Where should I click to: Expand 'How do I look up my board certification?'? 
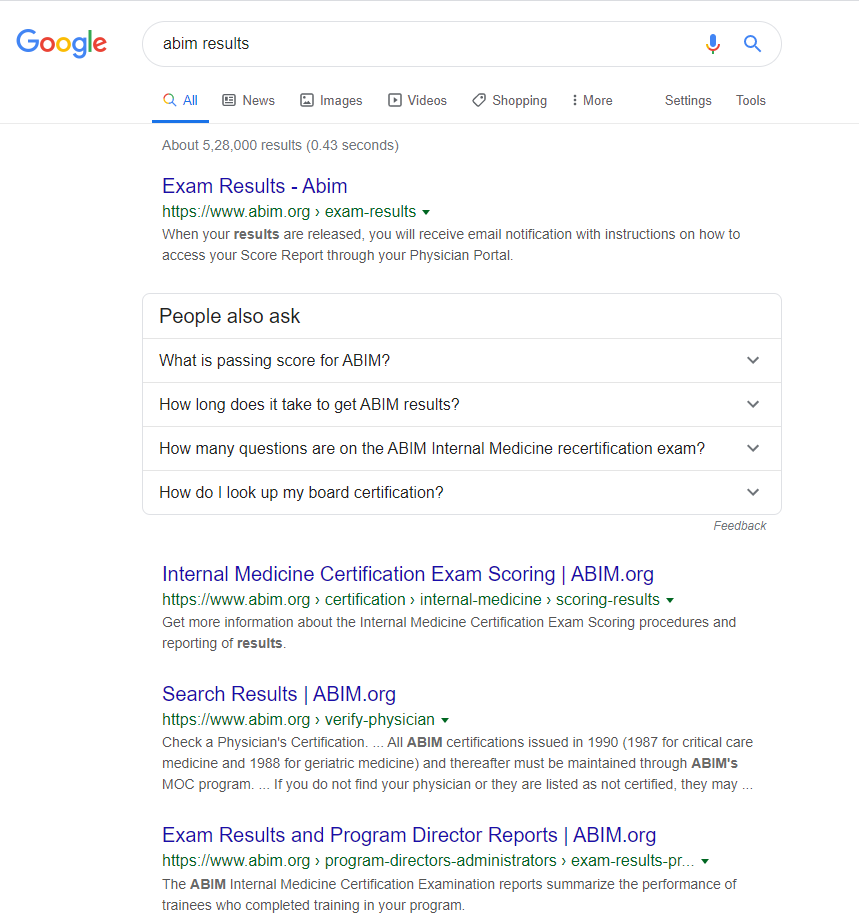(x=461, y=492)
